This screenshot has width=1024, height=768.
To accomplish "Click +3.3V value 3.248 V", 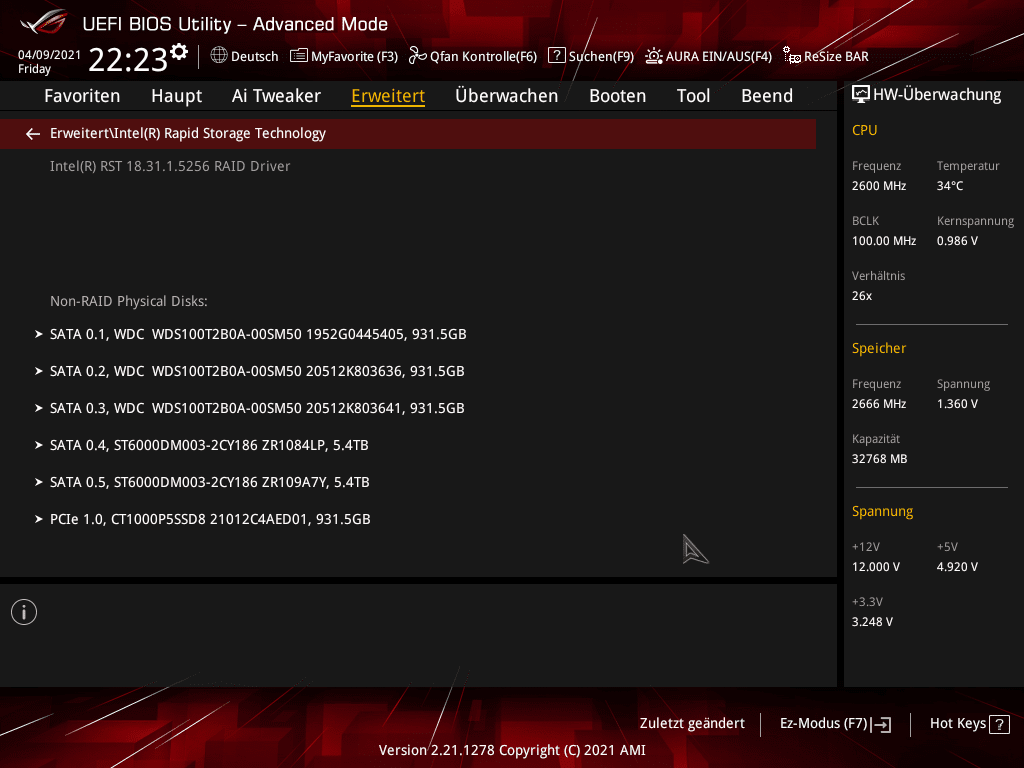I will coord(872,622).
